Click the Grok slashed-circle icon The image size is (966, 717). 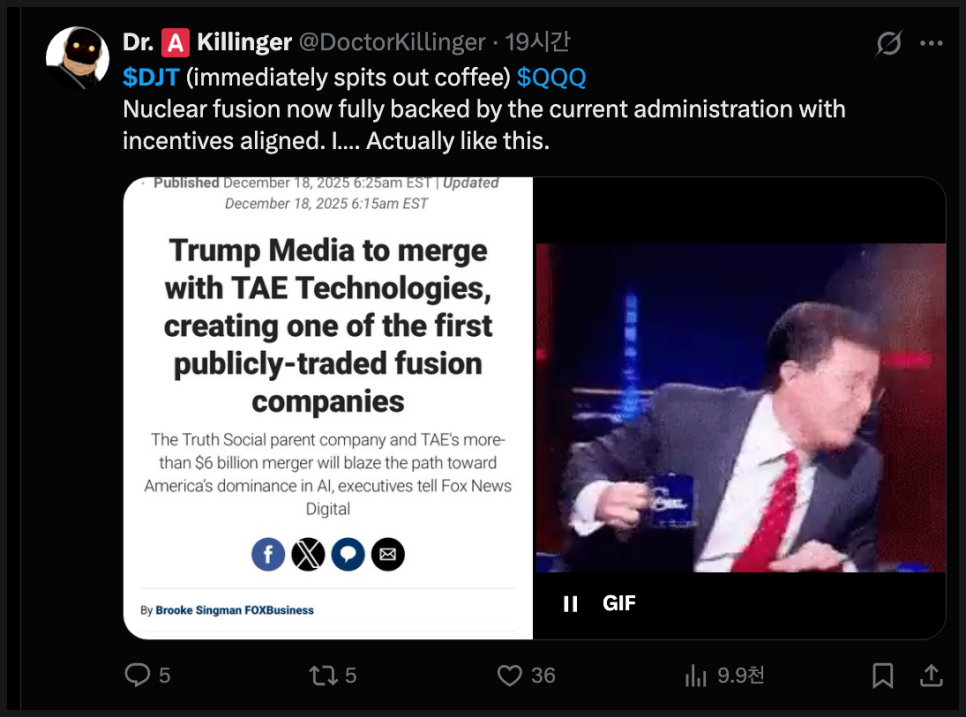click(x=888, y=44)
